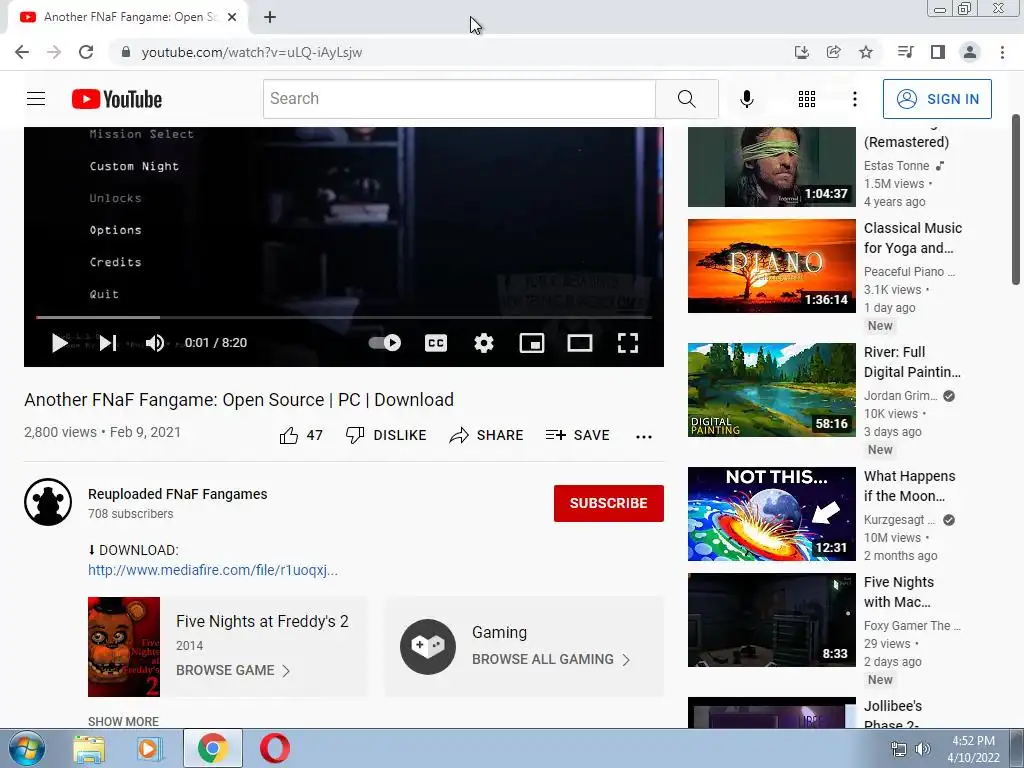
Task: Open Five Nights with Mac video thumbnail
Action: (771, 620)
